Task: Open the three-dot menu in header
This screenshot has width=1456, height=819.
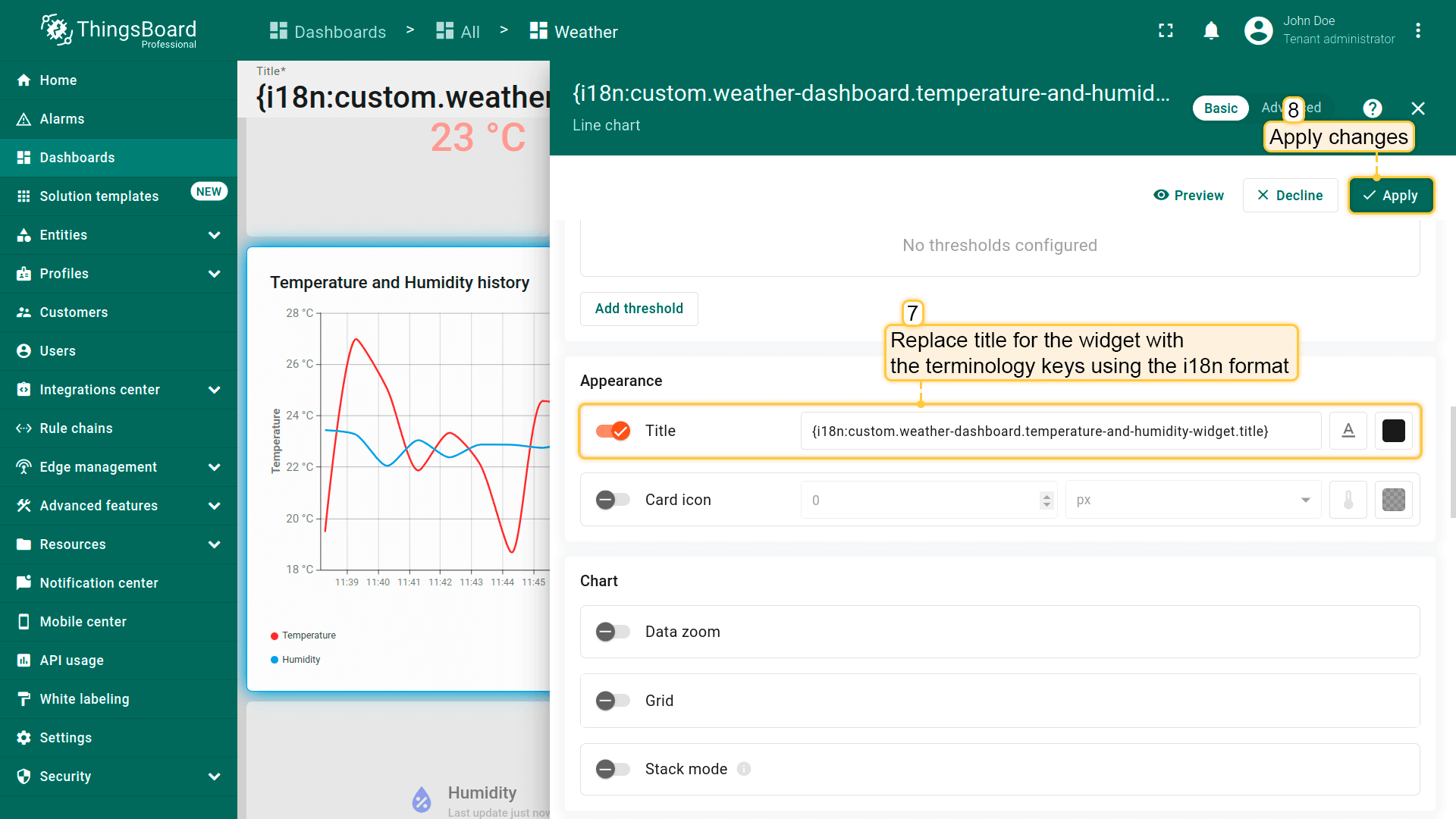Action: pyautogui.click(x=1417, y=30)
